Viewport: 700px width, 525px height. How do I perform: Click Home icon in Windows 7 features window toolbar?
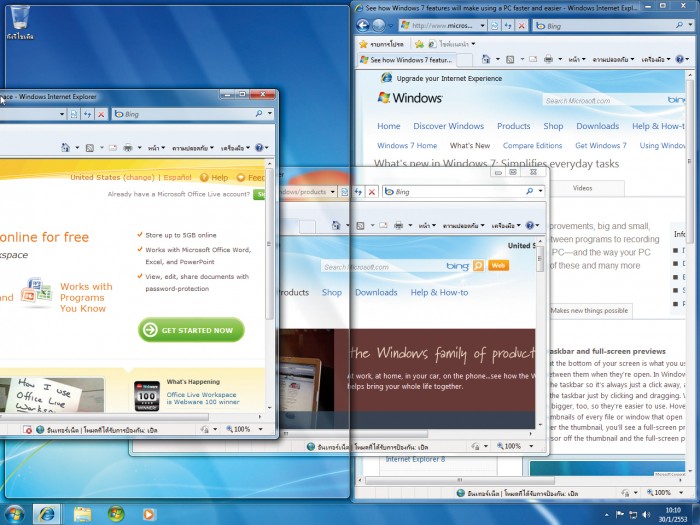[486, 59]
